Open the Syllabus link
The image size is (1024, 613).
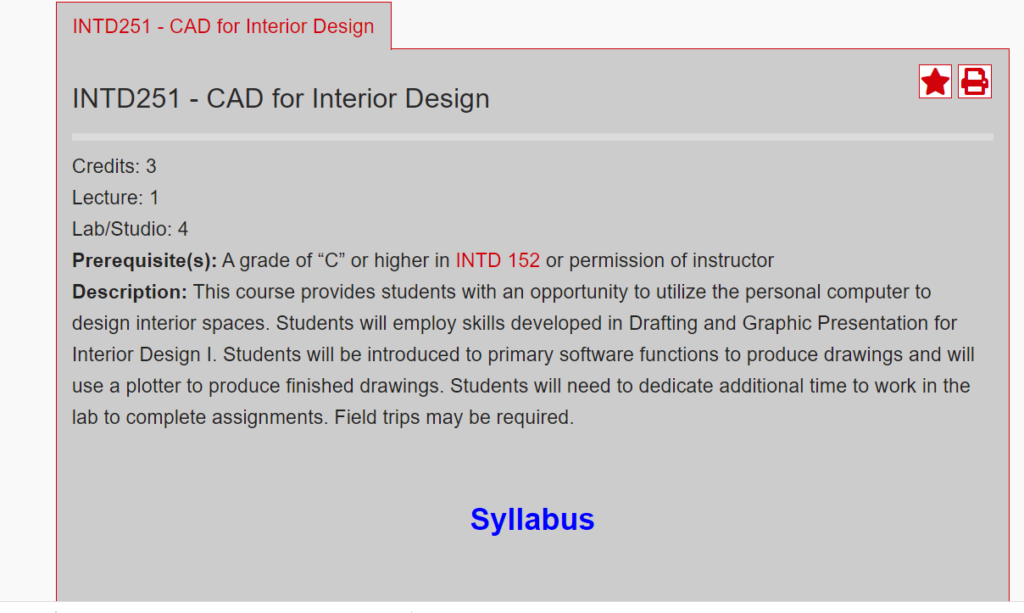532,520
